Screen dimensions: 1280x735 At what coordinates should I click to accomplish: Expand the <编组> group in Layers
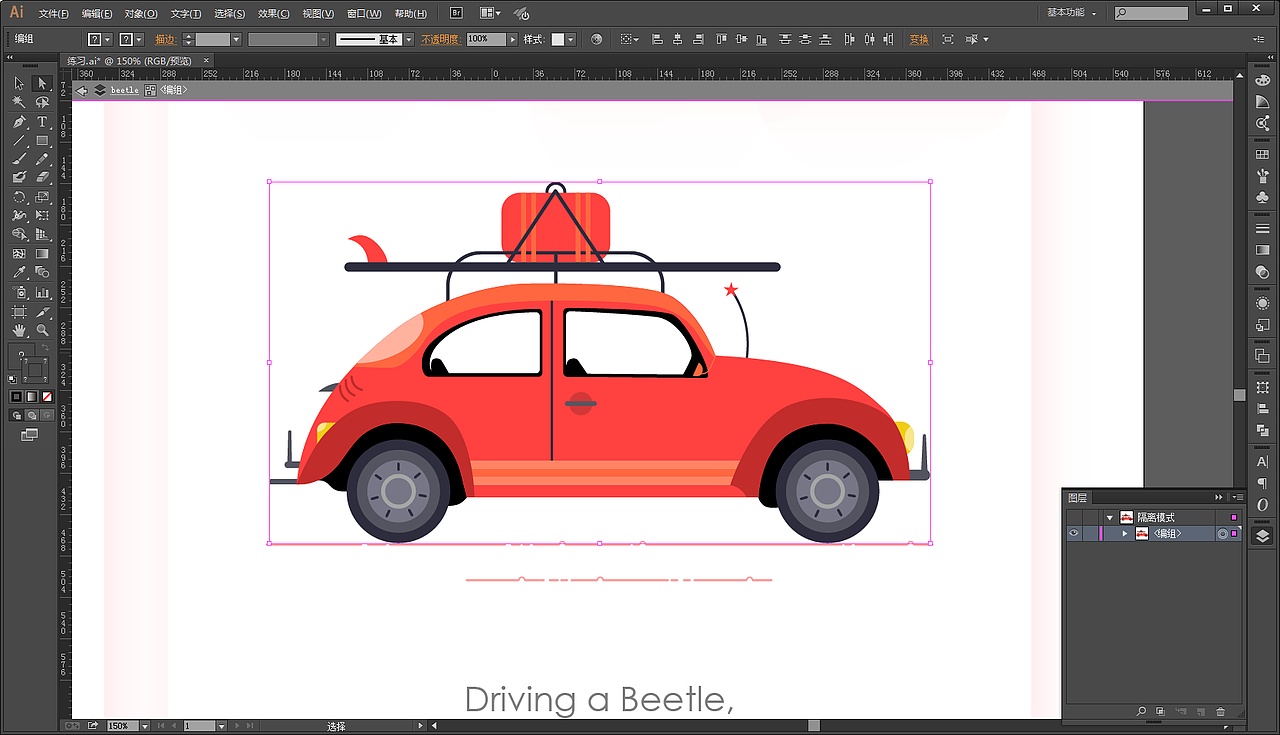coord(1125,534)
